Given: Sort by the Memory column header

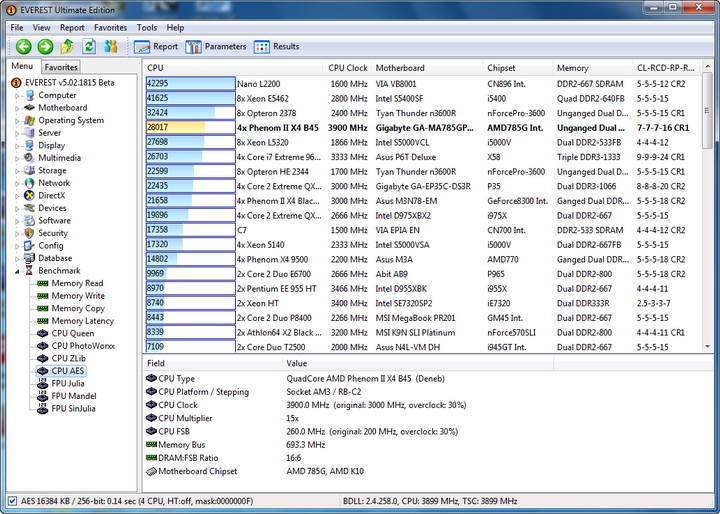Looking at the screenshot, I should click(x=592, y=68).
